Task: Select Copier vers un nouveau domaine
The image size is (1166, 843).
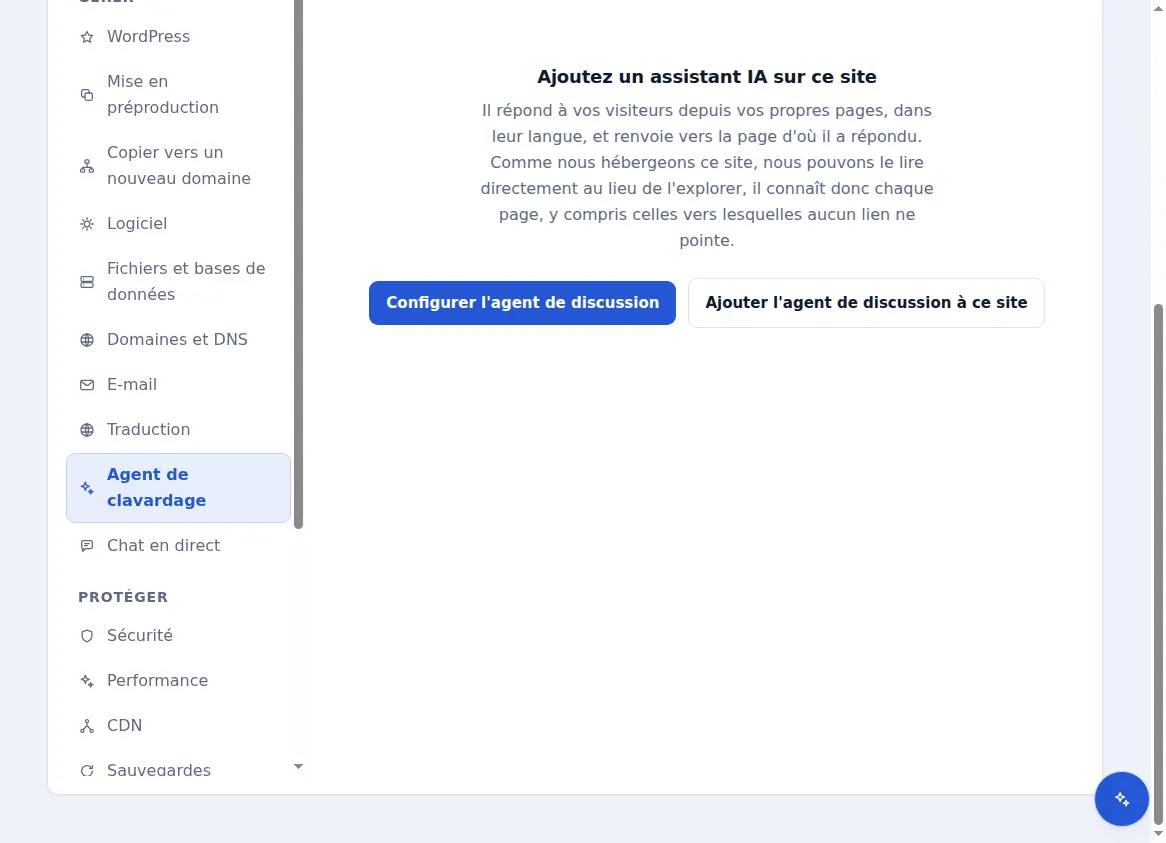Action: coord(178,165)
